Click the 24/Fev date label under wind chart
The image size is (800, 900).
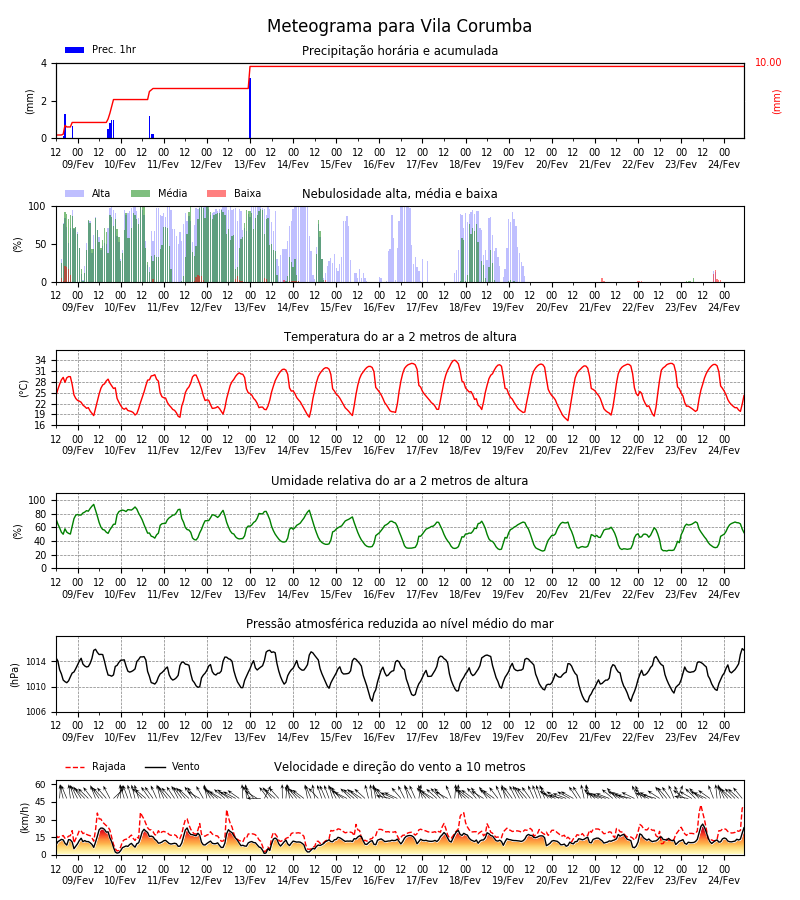click(724, 880)
